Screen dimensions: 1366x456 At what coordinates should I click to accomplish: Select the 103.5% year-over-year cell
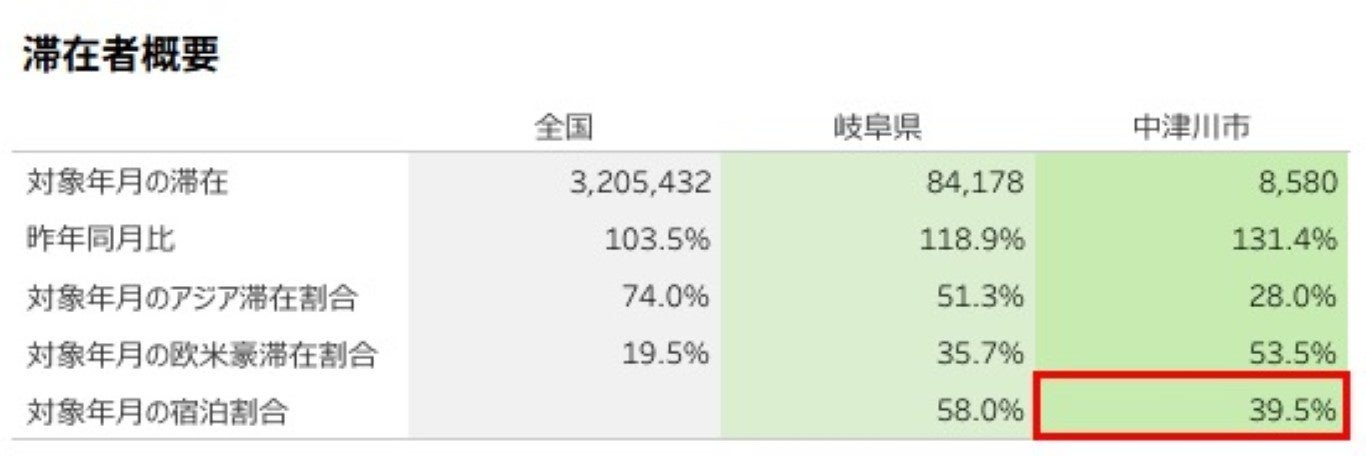(x=658, y=240)
